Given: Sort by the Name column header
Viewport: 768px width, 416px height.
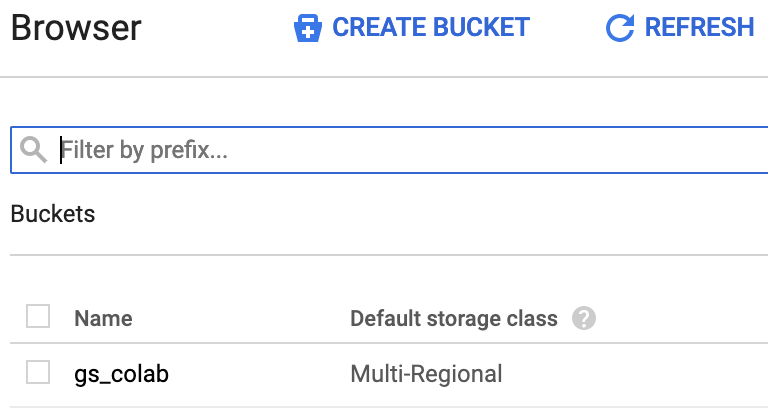Looking at the screenshot, I should [103, 319].
